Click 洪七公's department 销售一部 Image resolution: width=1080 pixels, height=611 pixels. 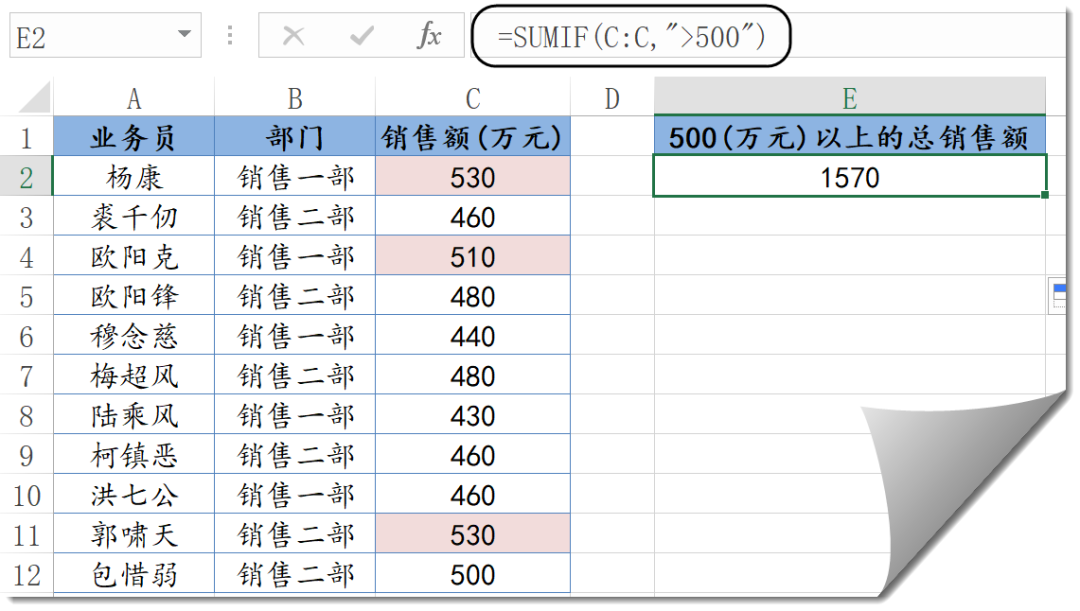pyautogui.click(x=295, y=495)
